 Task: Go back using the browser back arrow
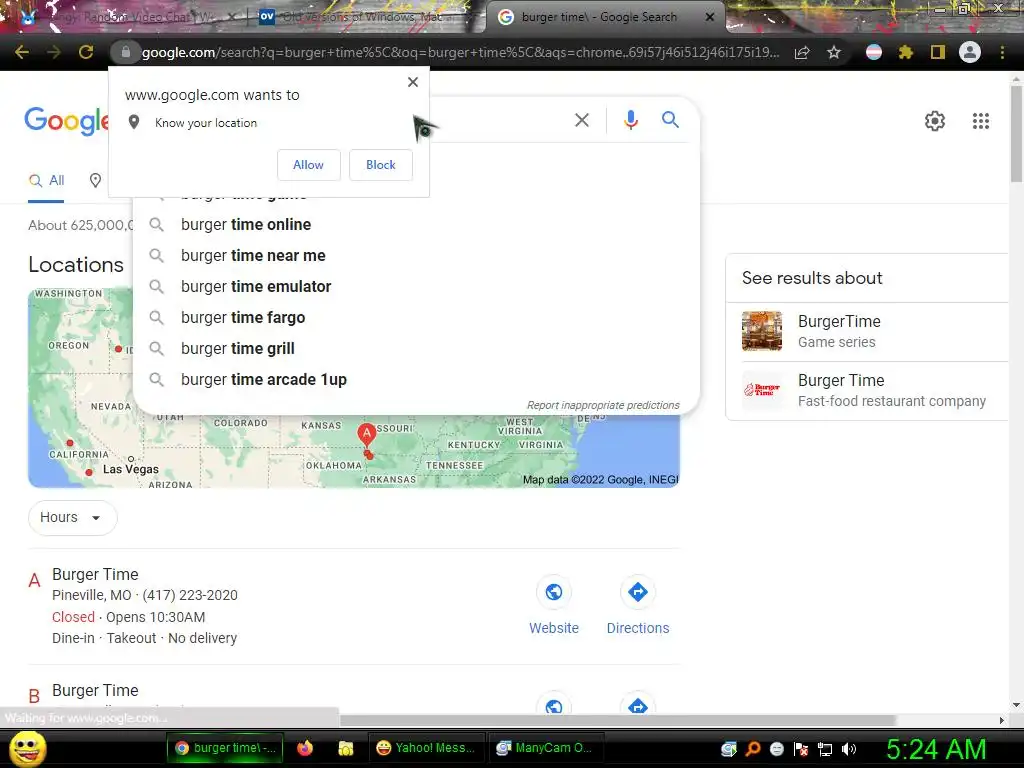point(22,52)
